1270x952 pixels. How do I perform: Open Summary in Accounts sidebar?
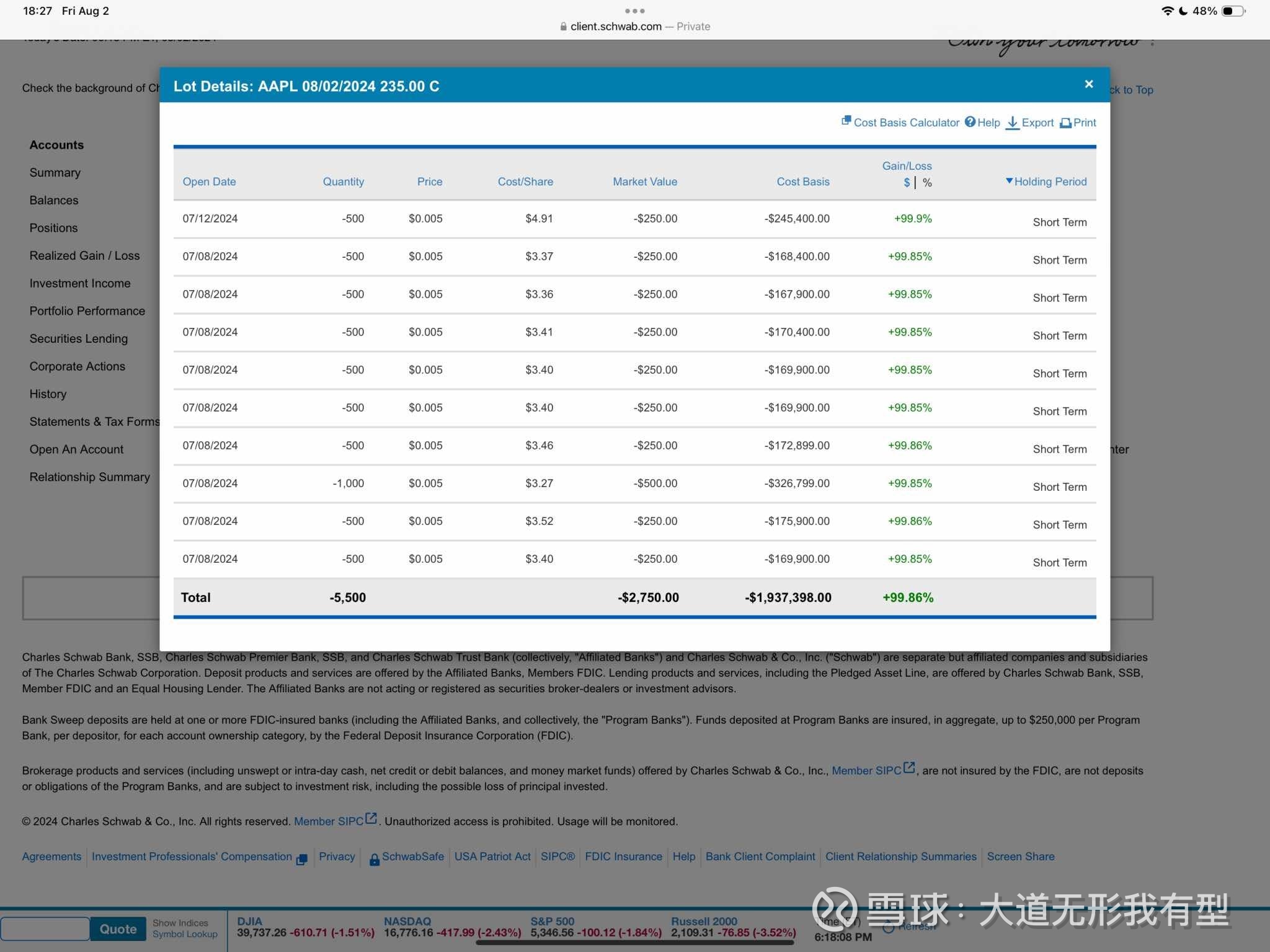[55, 172]
